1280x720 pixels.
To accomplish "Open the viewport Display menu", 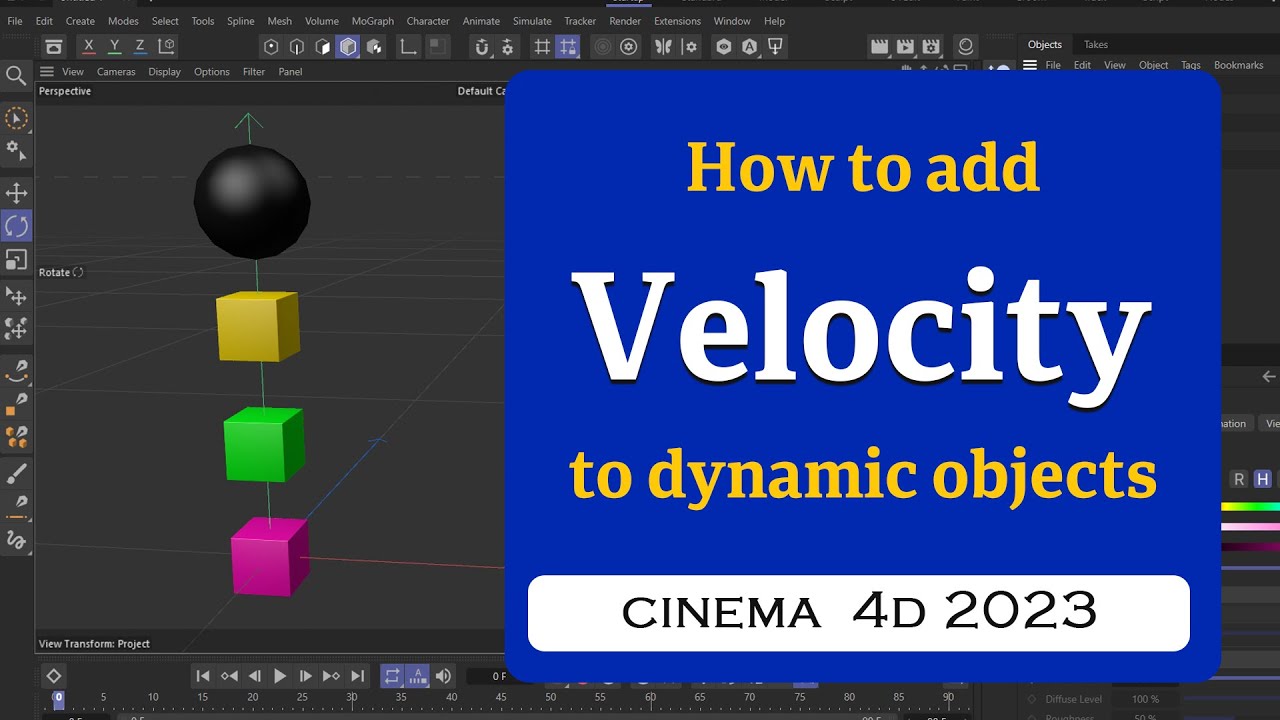I will (165, 72).
